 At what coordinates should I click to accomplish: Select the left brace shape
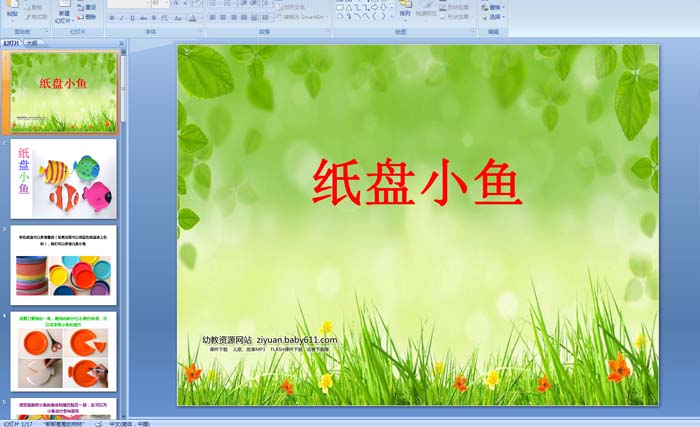pyautogui.click(x=374, y=17)
